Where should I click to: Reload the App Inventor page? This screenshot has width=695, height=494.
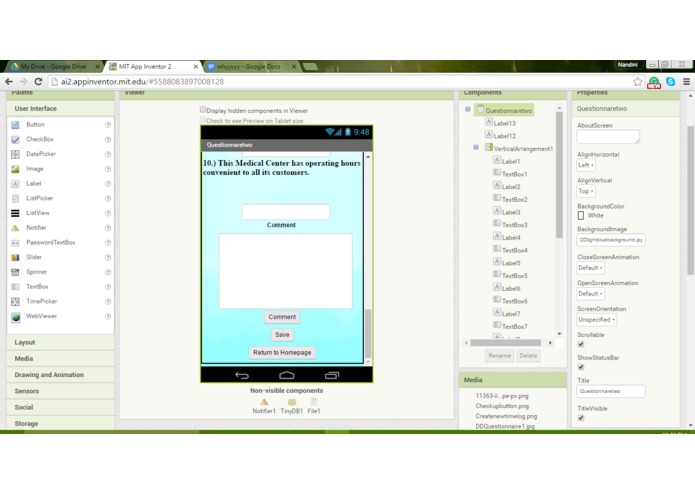[39, 82]
